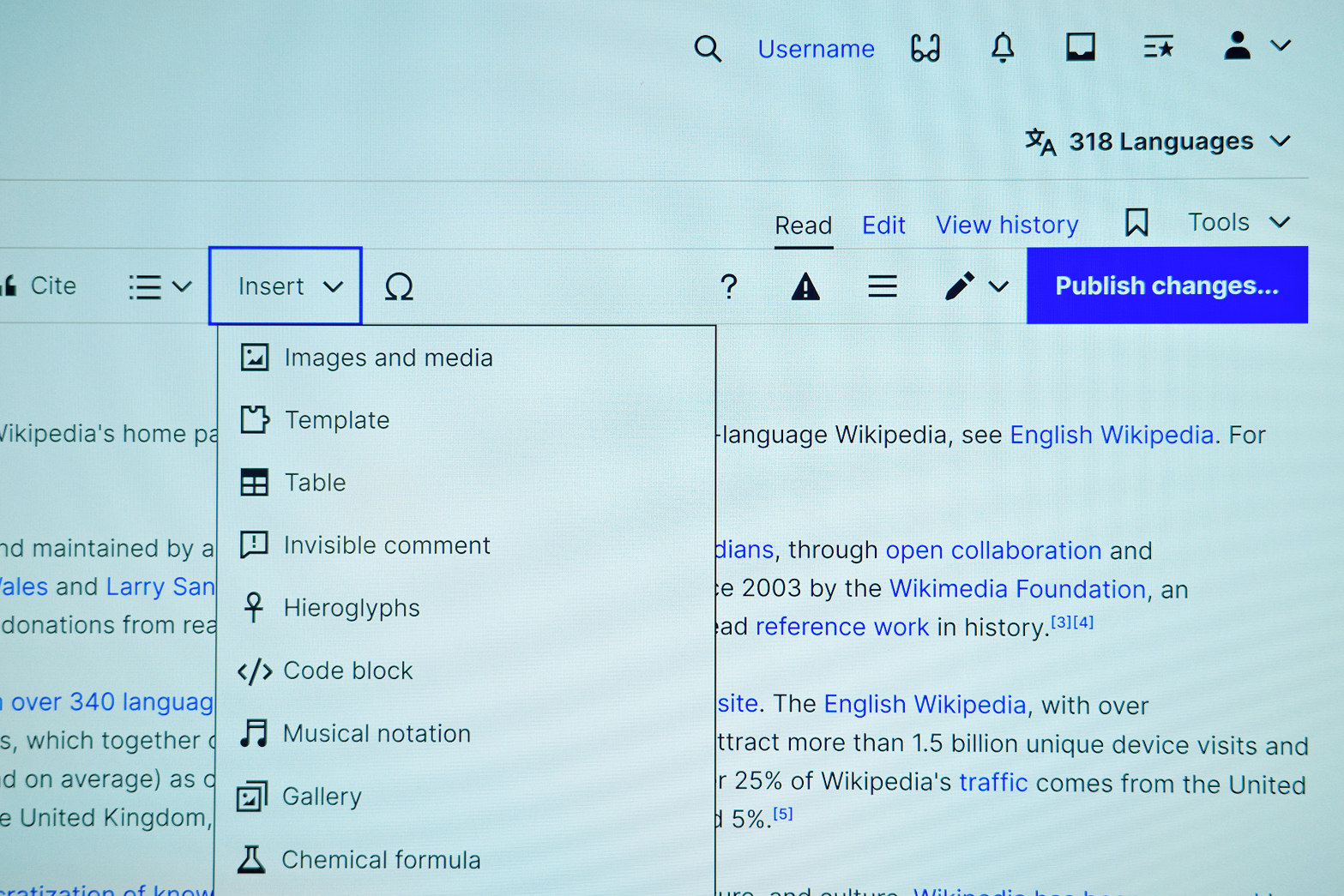This screenshot has width=1344, height=896.
Task: Select Images and media from Insert menu
Action: (x=466, y=358)
